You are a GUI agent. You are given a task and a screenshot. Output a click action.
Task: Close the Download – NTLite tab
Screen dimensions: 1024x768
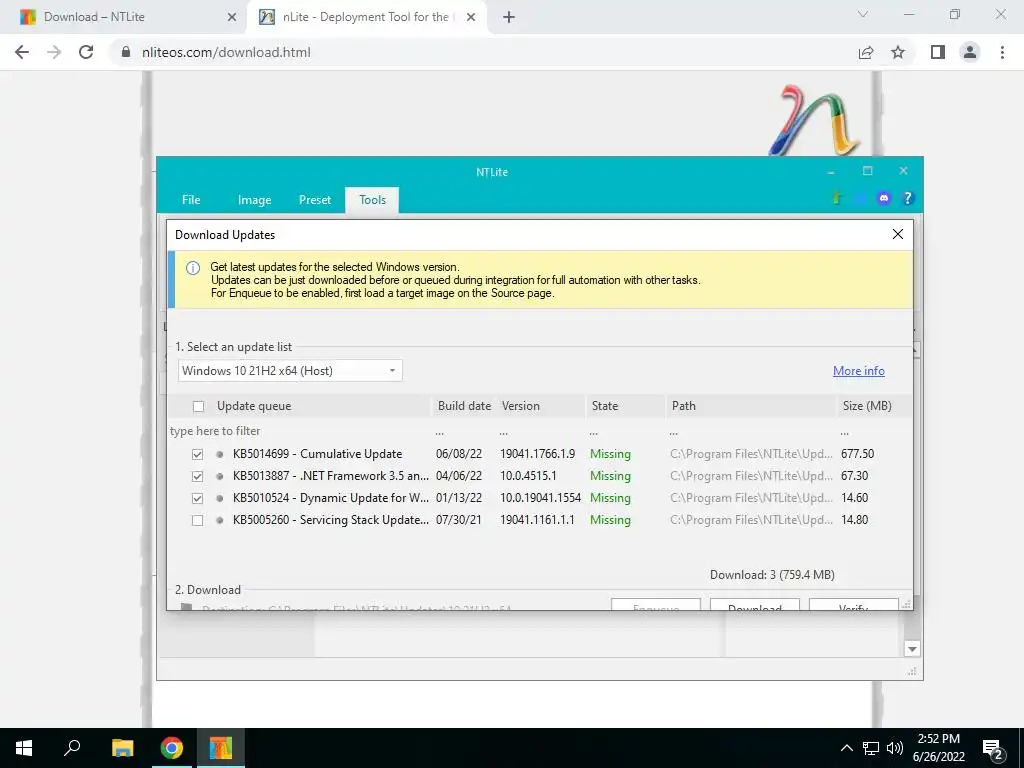[x=232, y=17]
